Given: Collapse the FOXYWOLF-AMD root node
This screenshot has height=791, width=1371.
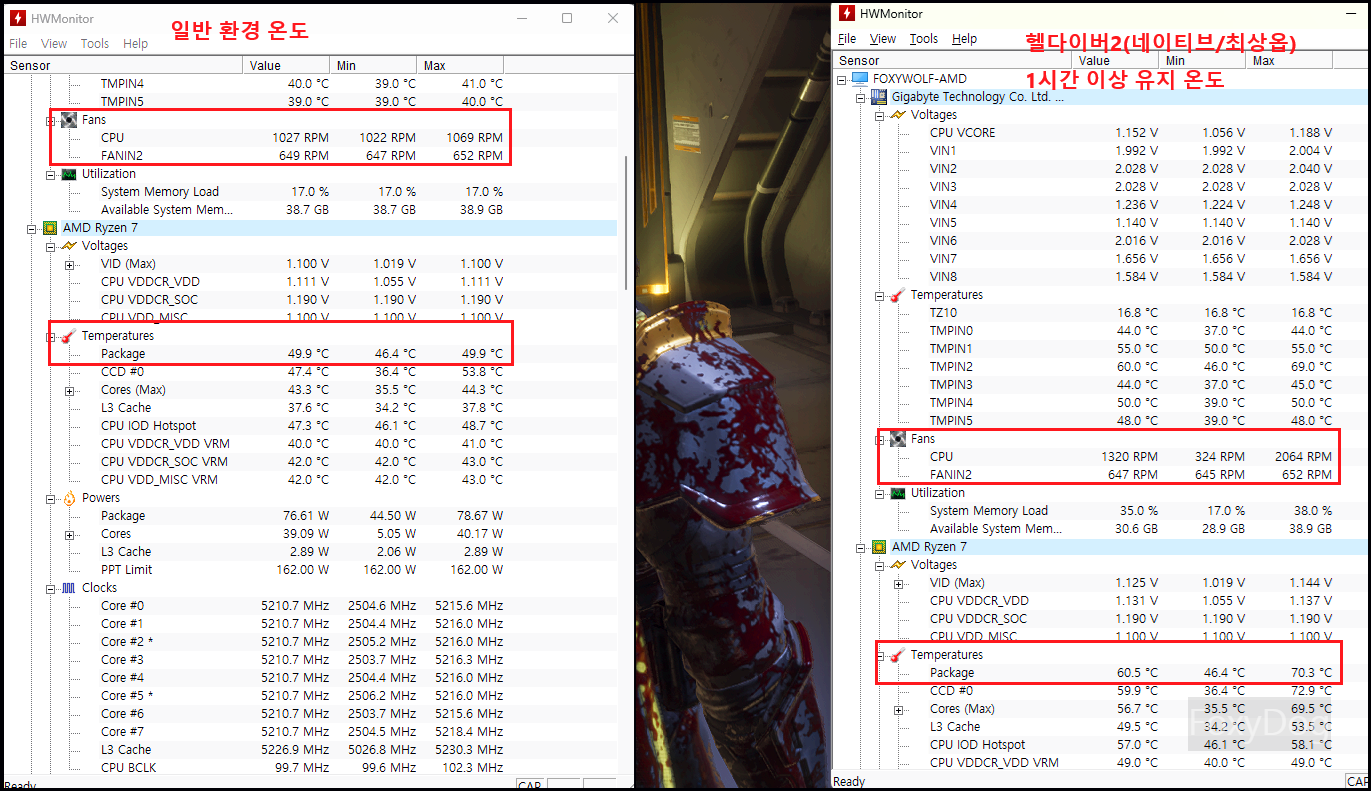Looking at the screenshot, I should pos(842,79).
